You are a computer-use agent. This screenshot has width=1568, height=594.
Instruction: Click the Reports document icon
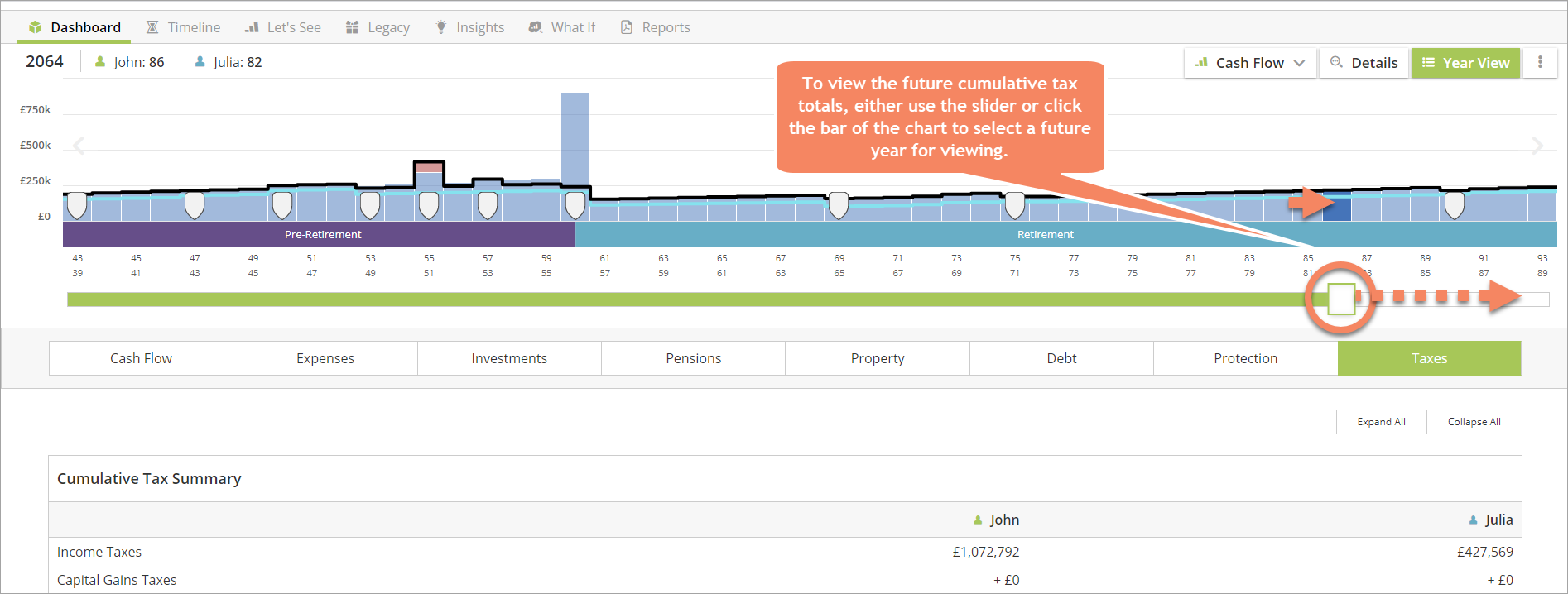[x=627, y=27]
